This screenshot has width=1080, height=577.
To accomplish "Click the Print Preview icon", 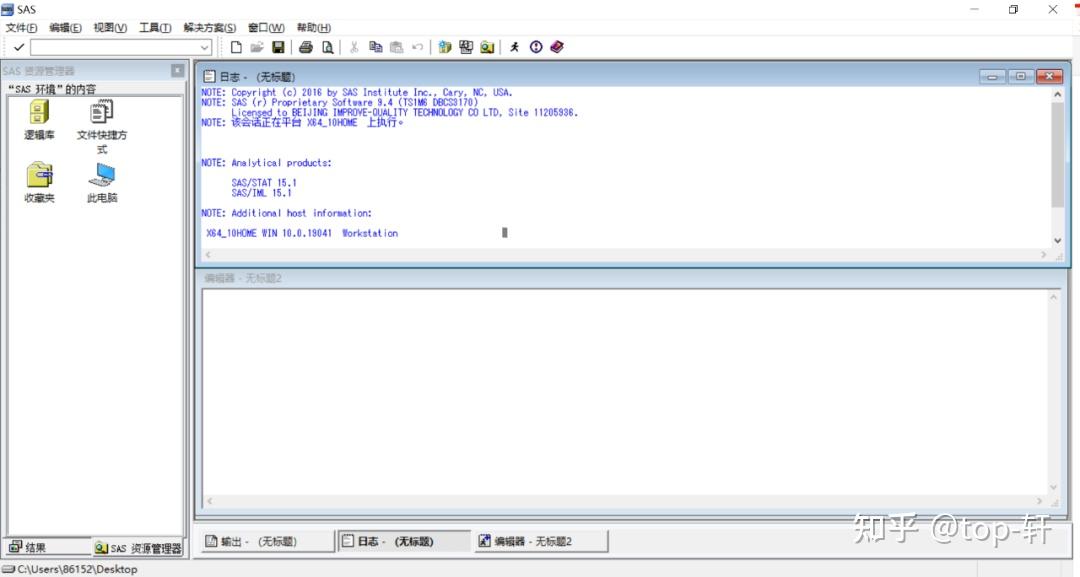I will pos(327,47).
